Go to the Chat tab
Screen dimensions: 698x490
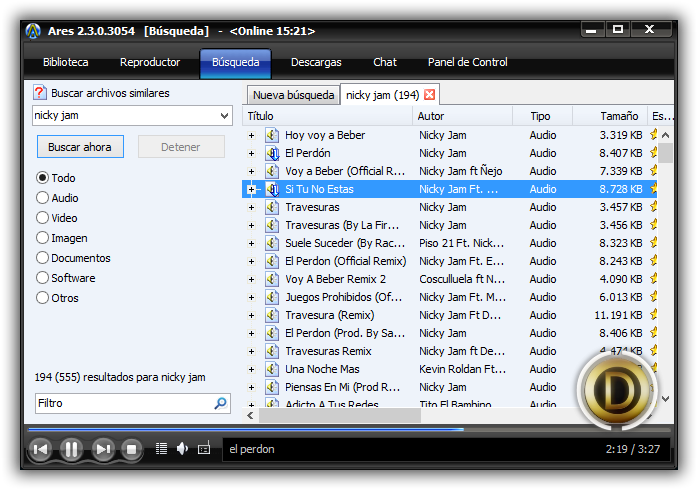coord(385,62)
